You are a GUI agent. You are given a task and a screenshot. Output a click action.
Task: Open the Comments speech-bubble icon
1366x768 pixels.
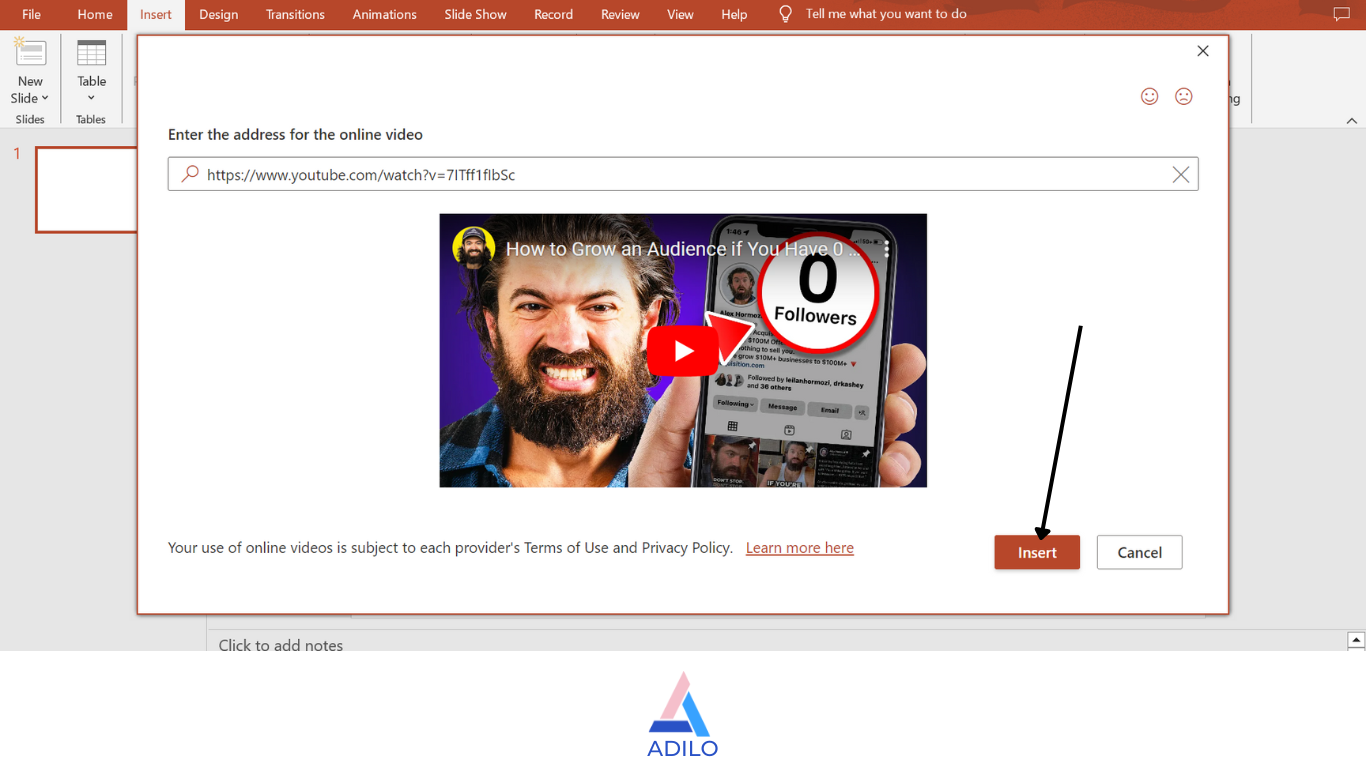[1342, 14]
